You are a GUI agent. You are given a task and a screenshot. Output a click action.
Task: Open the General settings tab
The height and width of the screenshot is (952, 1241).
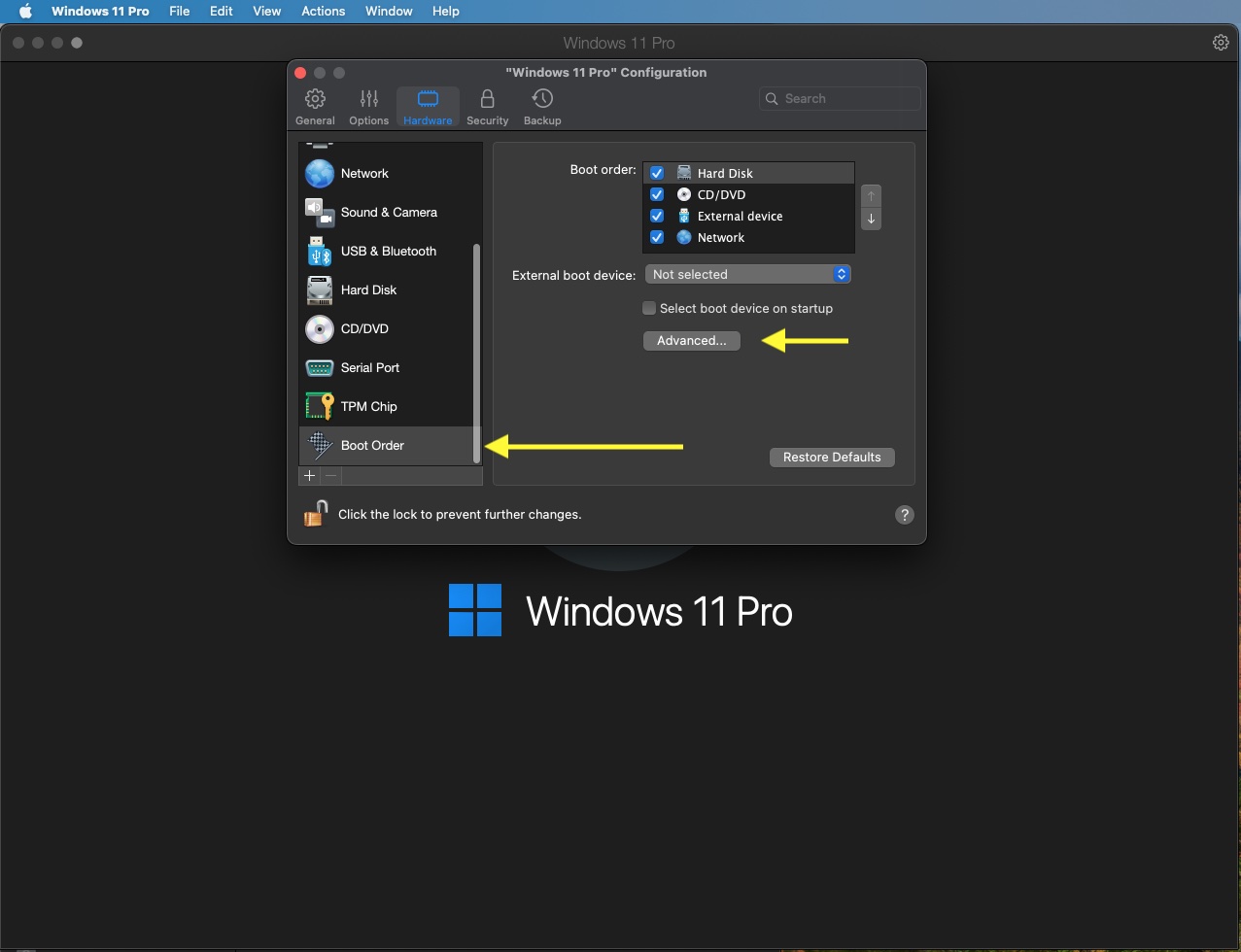coord(315,107)
